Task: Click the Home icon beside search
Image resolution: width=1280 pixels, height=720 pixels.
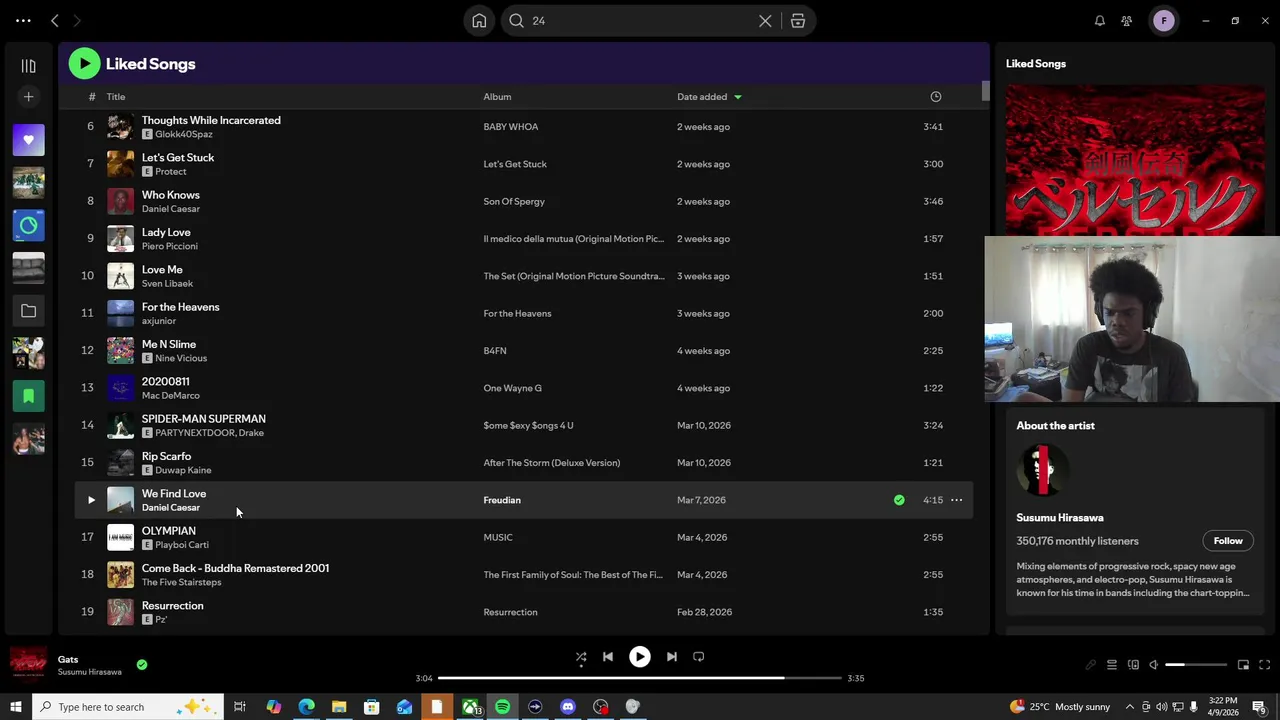Action: (479, 21)
